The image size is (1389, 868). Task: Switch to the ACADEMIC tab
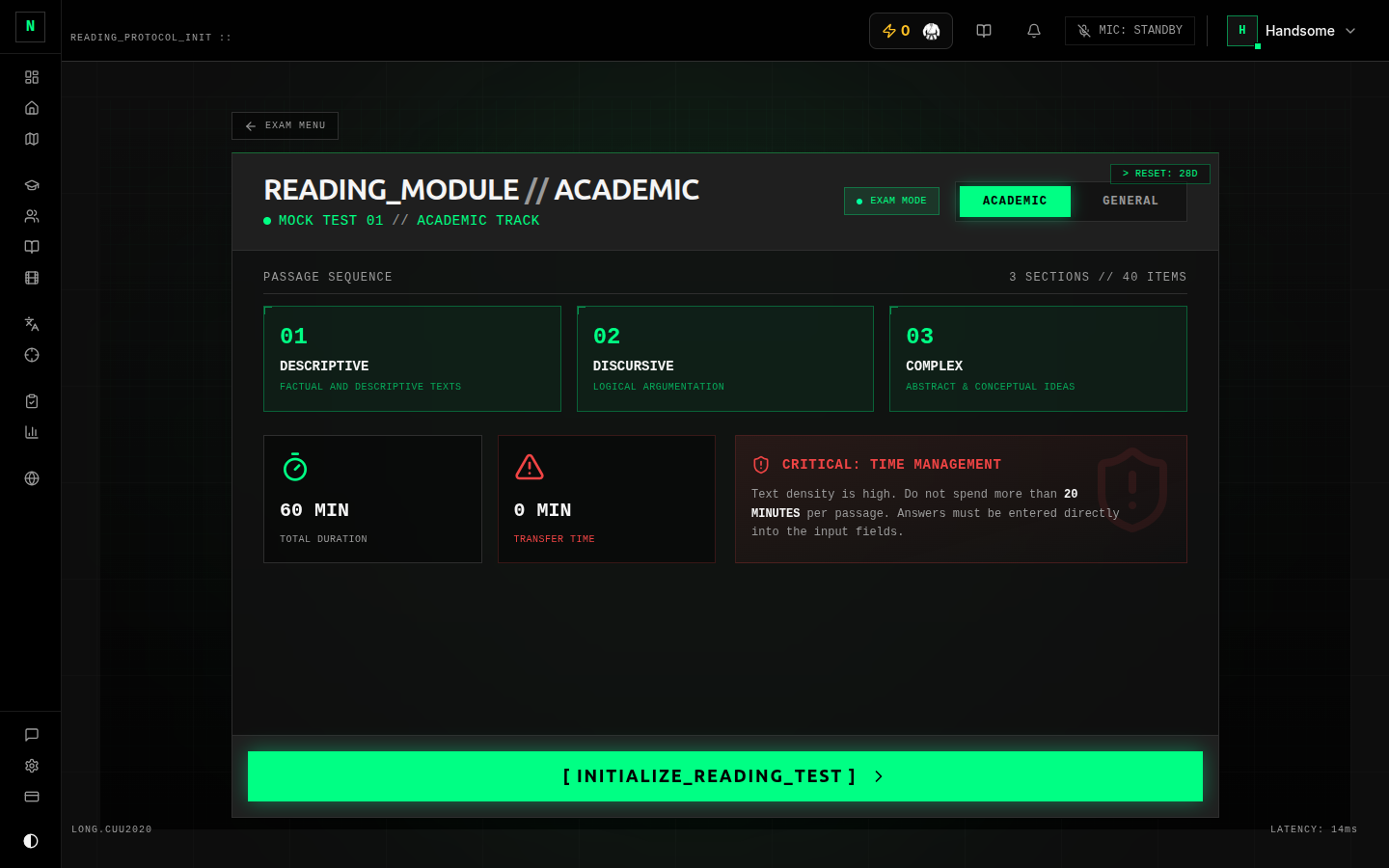coord(1015,202)
